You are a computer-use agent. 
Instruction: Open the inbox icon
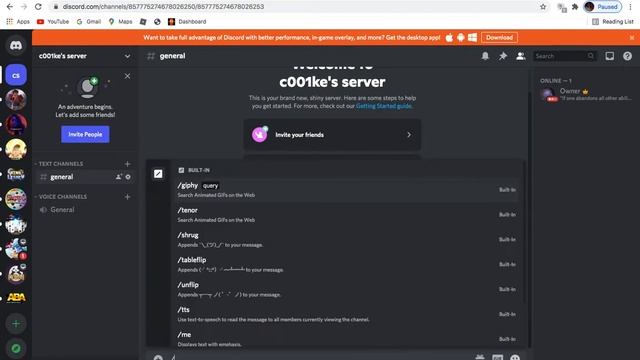(x=609, y=56)
